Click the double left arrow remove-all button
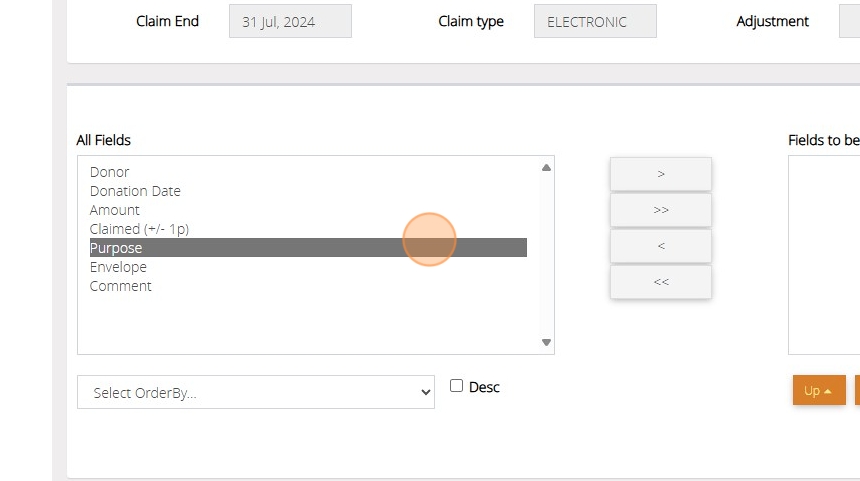Image resolution: width=860 pixels, height=481 pixels. tap(660, 282)
